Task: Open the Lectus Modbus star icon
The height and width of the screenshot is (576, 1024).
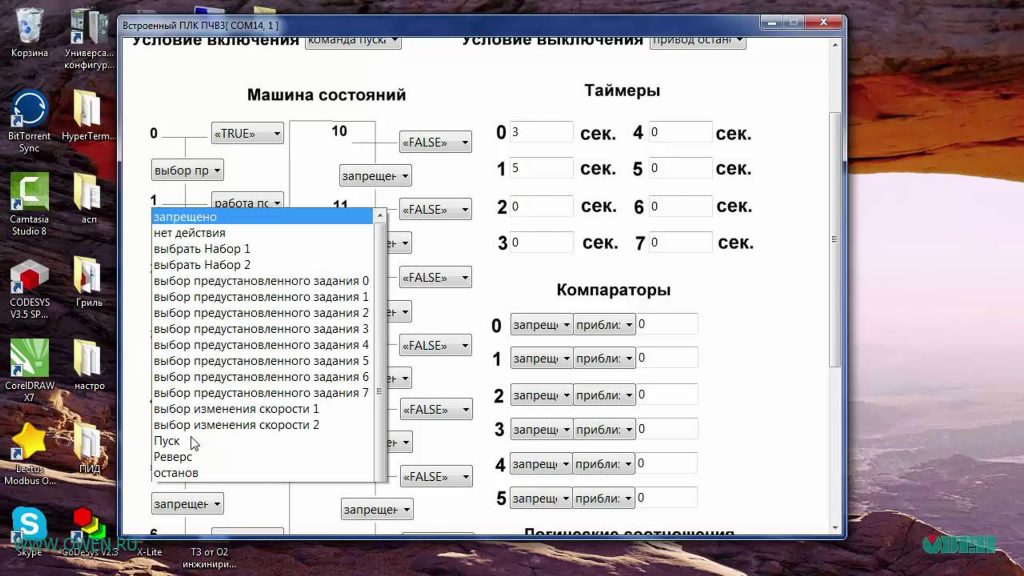Action: 29,454
